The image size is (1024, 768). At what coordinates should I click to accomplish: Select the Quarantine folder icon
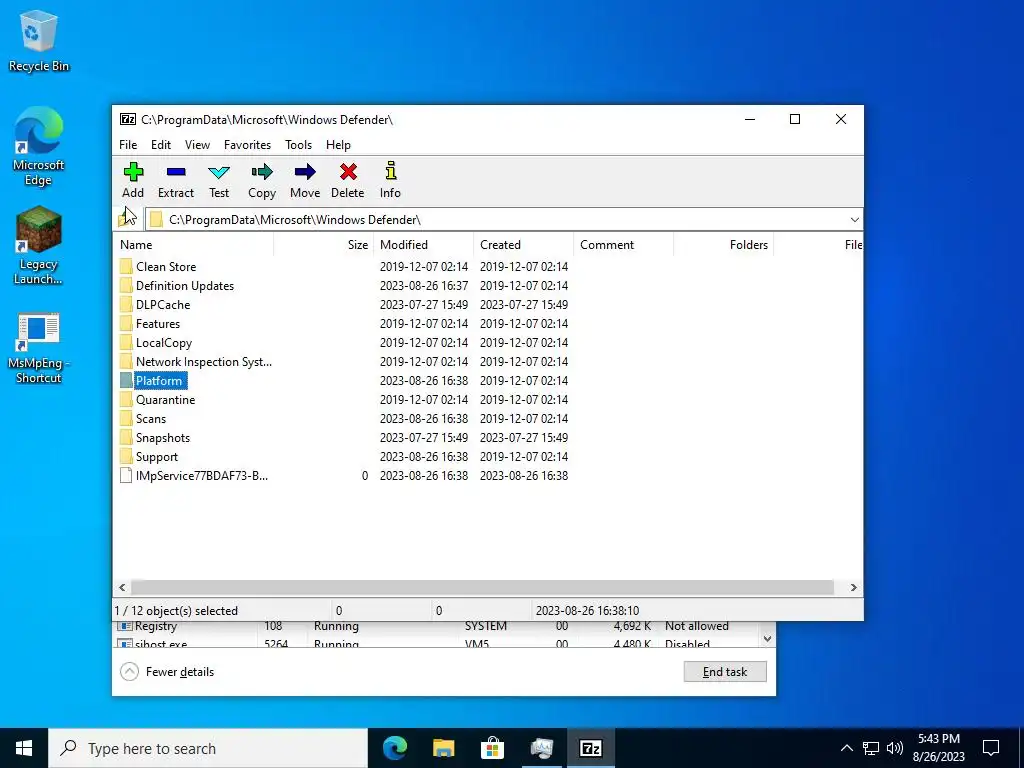click(x=126, y=400)
